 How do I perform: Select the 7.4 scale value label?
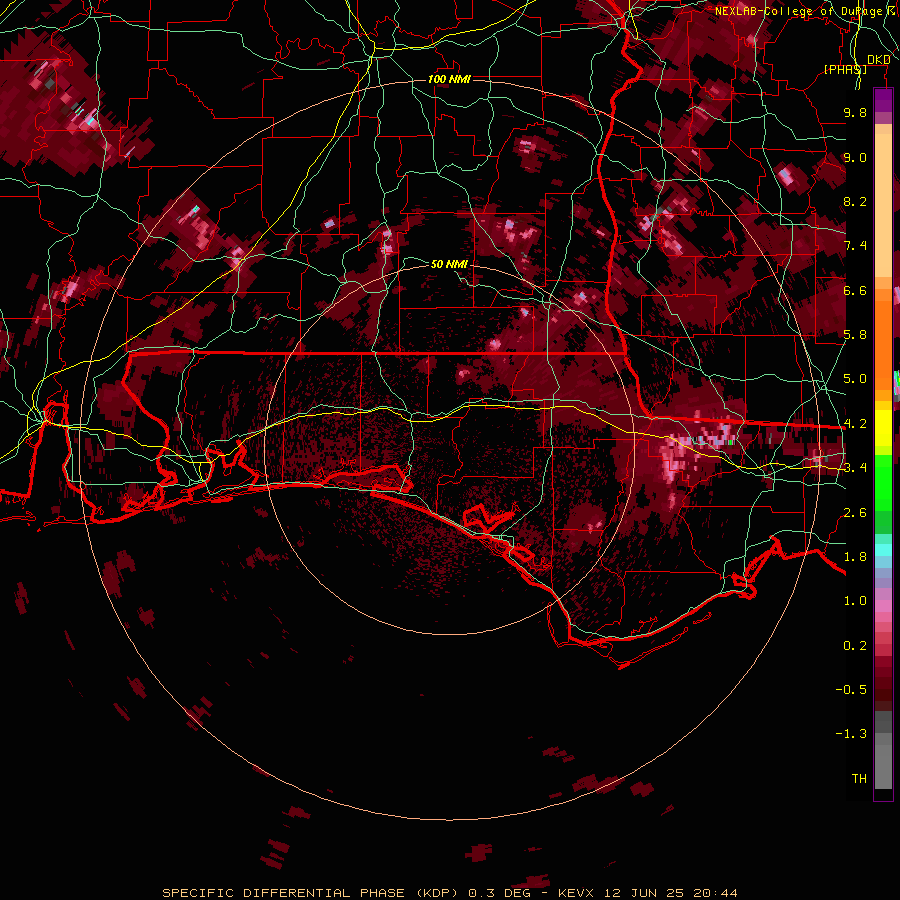click(x=855, y=246)
